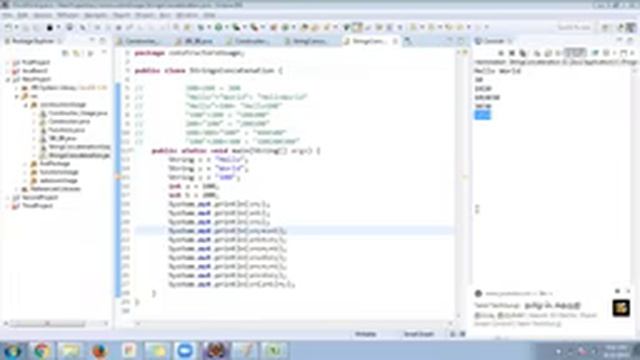Toggle Mark Occurrences in the main toolbar

(357, 27)
